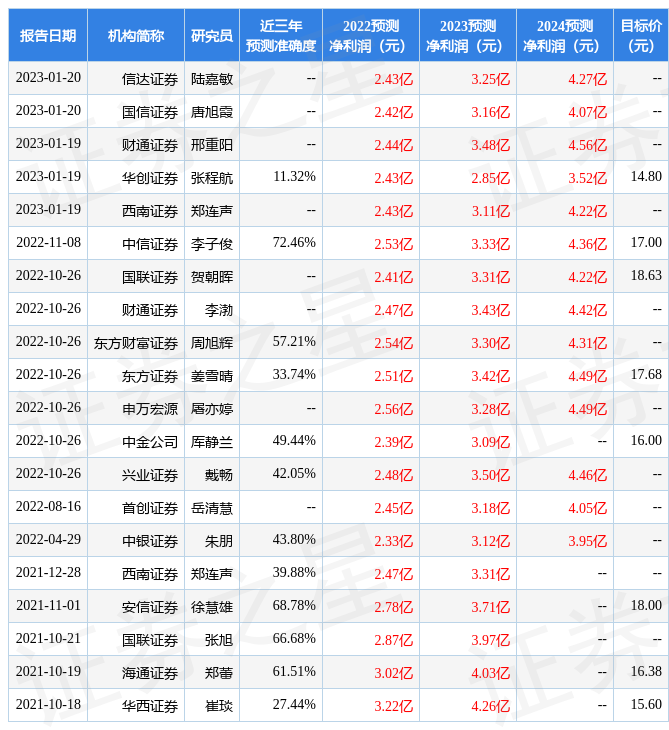Screen dimensions: 669x730
Task: Select researcher 贺朝晖
Action: pos(212,277)
